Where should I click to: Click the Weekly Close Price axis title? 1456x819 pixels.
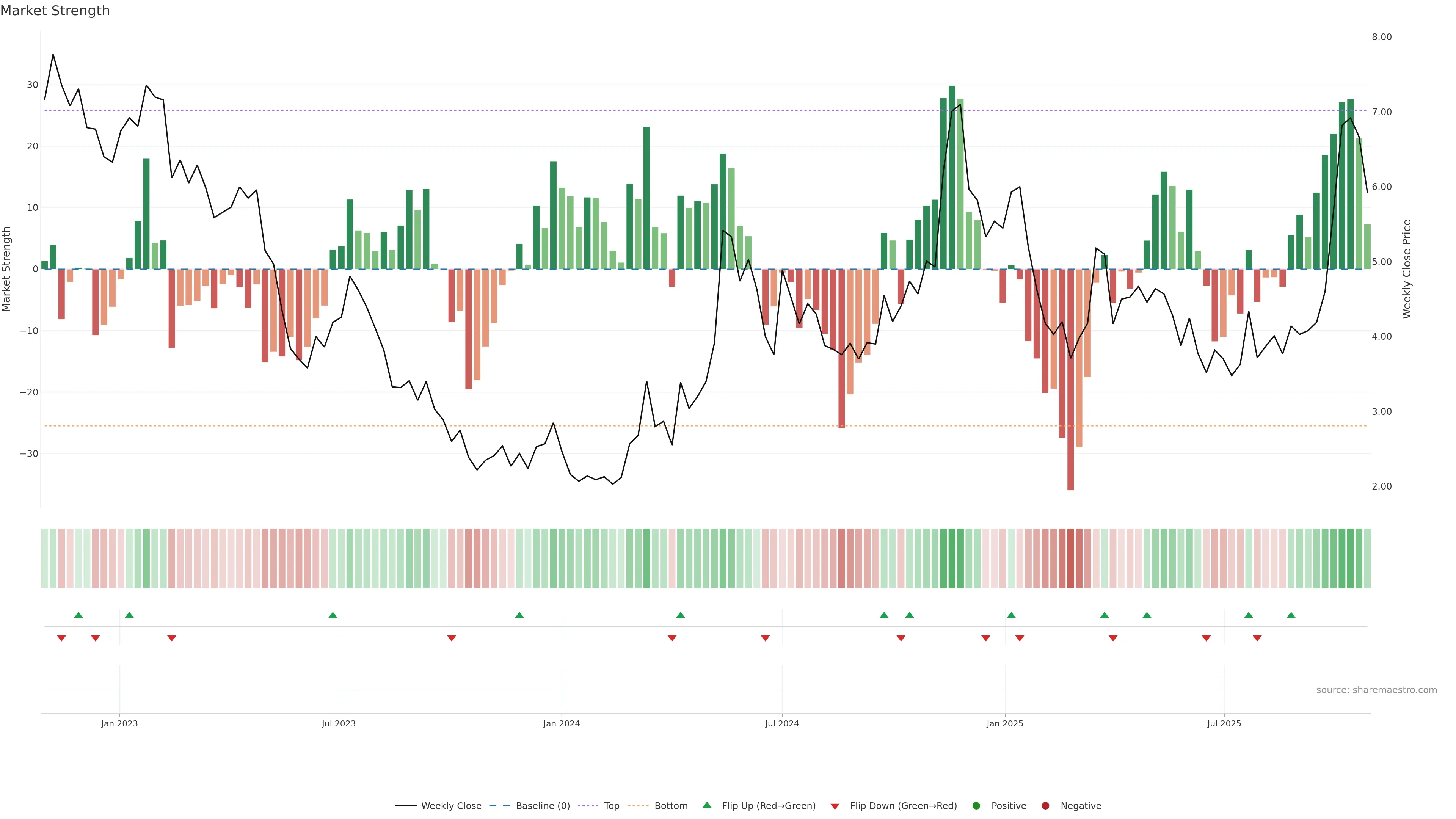pyautogui.click(x=1407, y=269)
